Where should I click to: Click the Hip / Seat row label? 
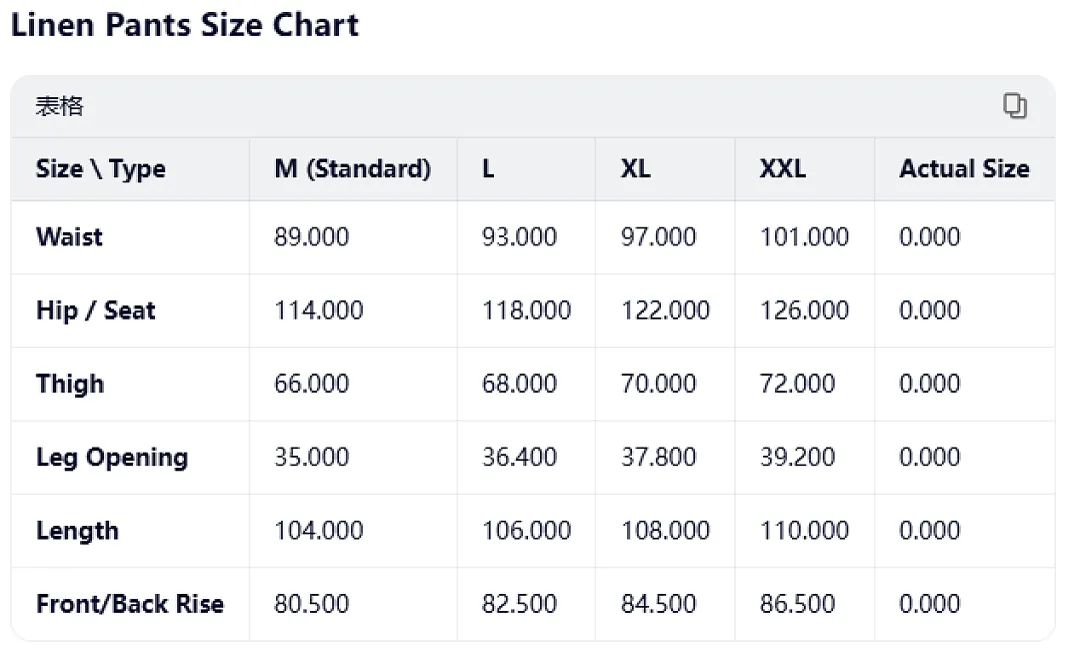[96, 311]
